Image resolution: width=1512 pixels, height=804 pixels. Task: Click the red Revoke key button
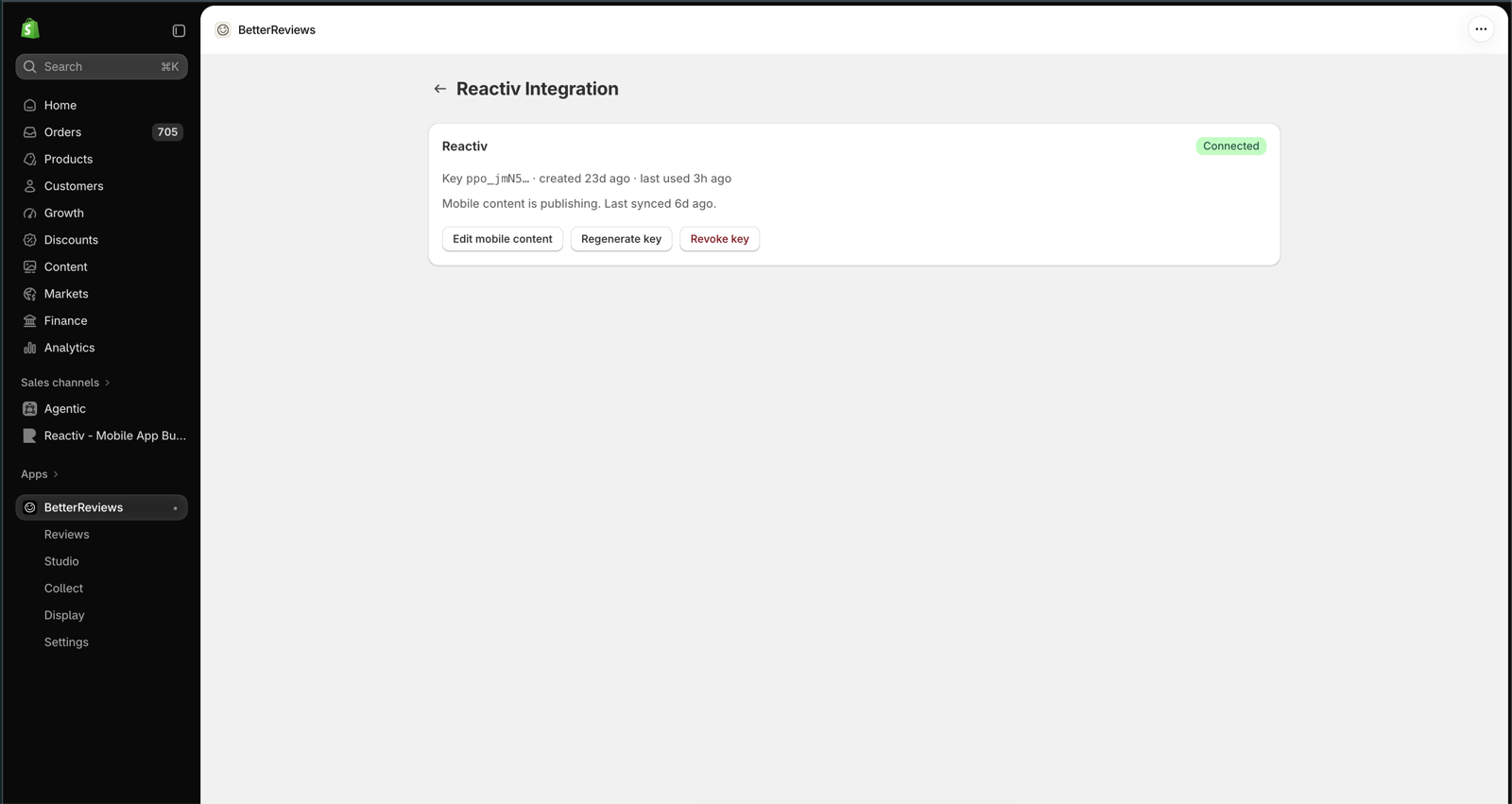(x=719, y=239)
